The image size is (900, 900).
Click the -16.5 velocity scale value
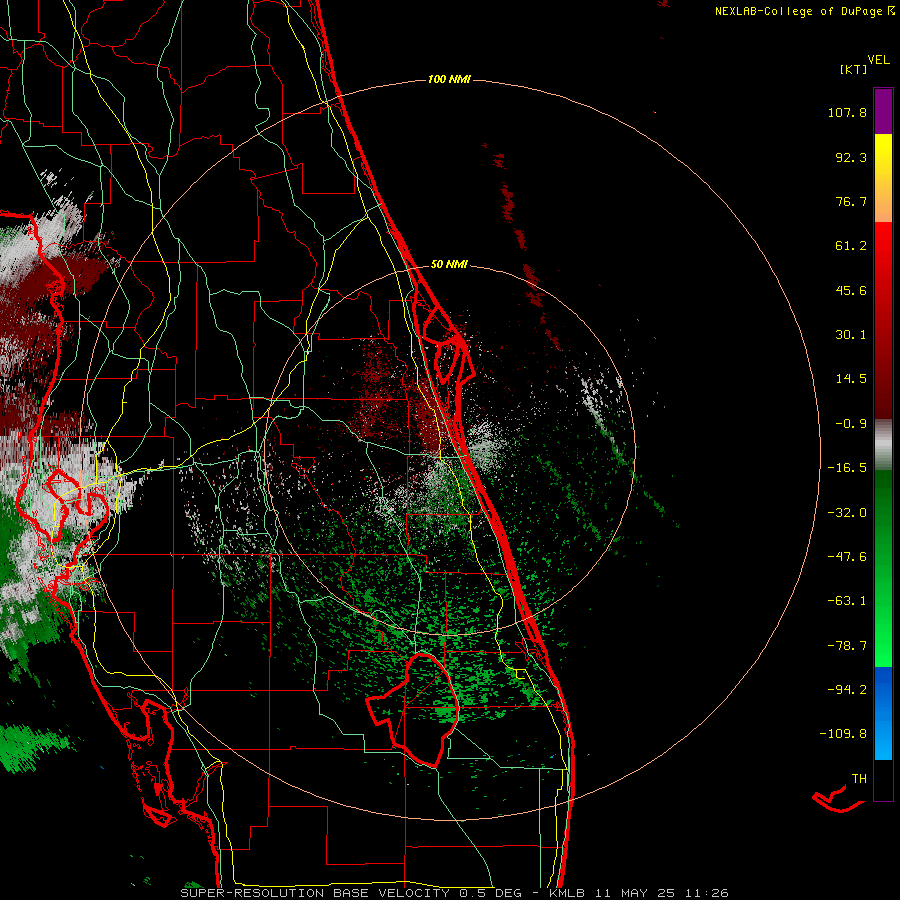click(x=847, y=468)
